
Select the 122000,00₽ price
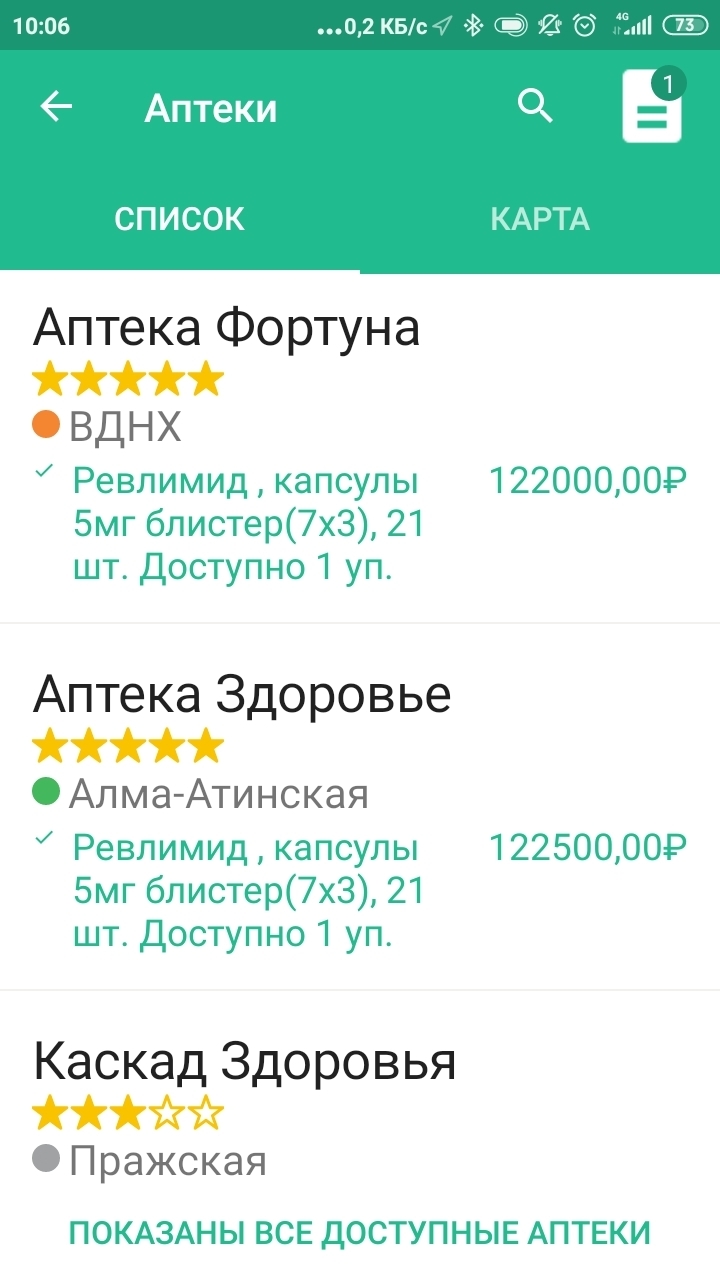(x=588, y=481)
